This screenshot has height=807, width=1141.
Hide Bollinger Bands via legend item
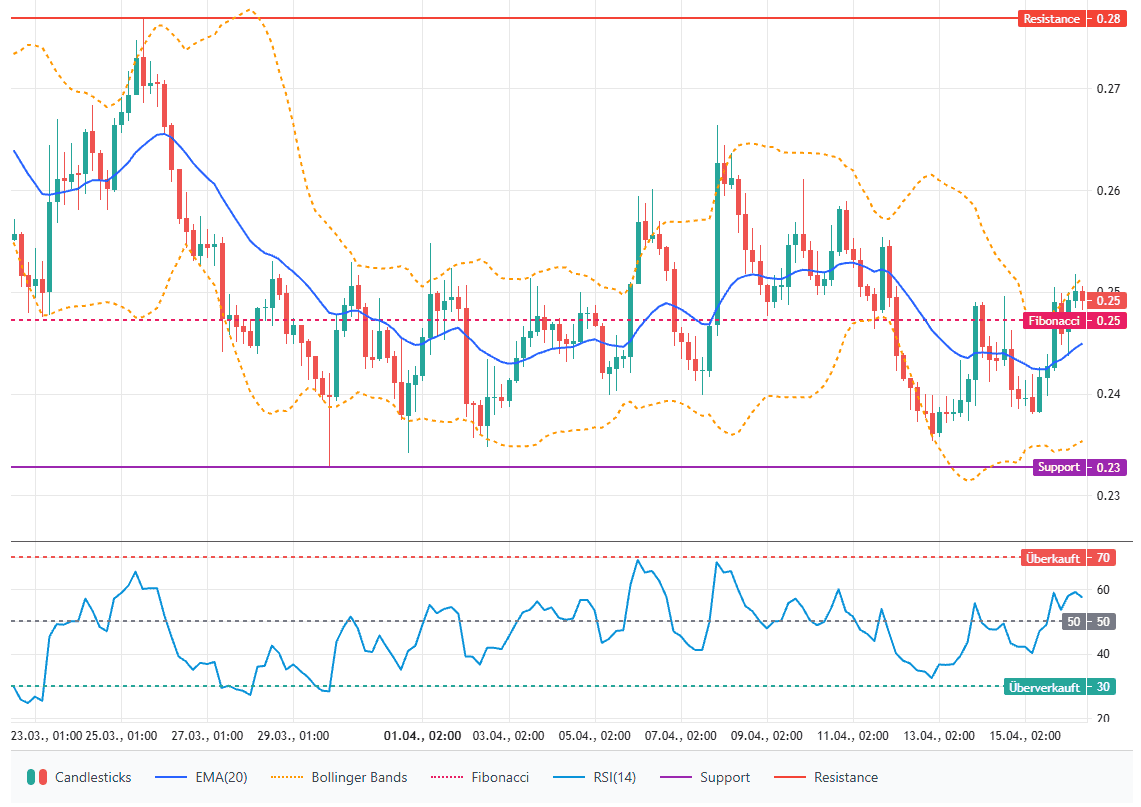(359, 777)
